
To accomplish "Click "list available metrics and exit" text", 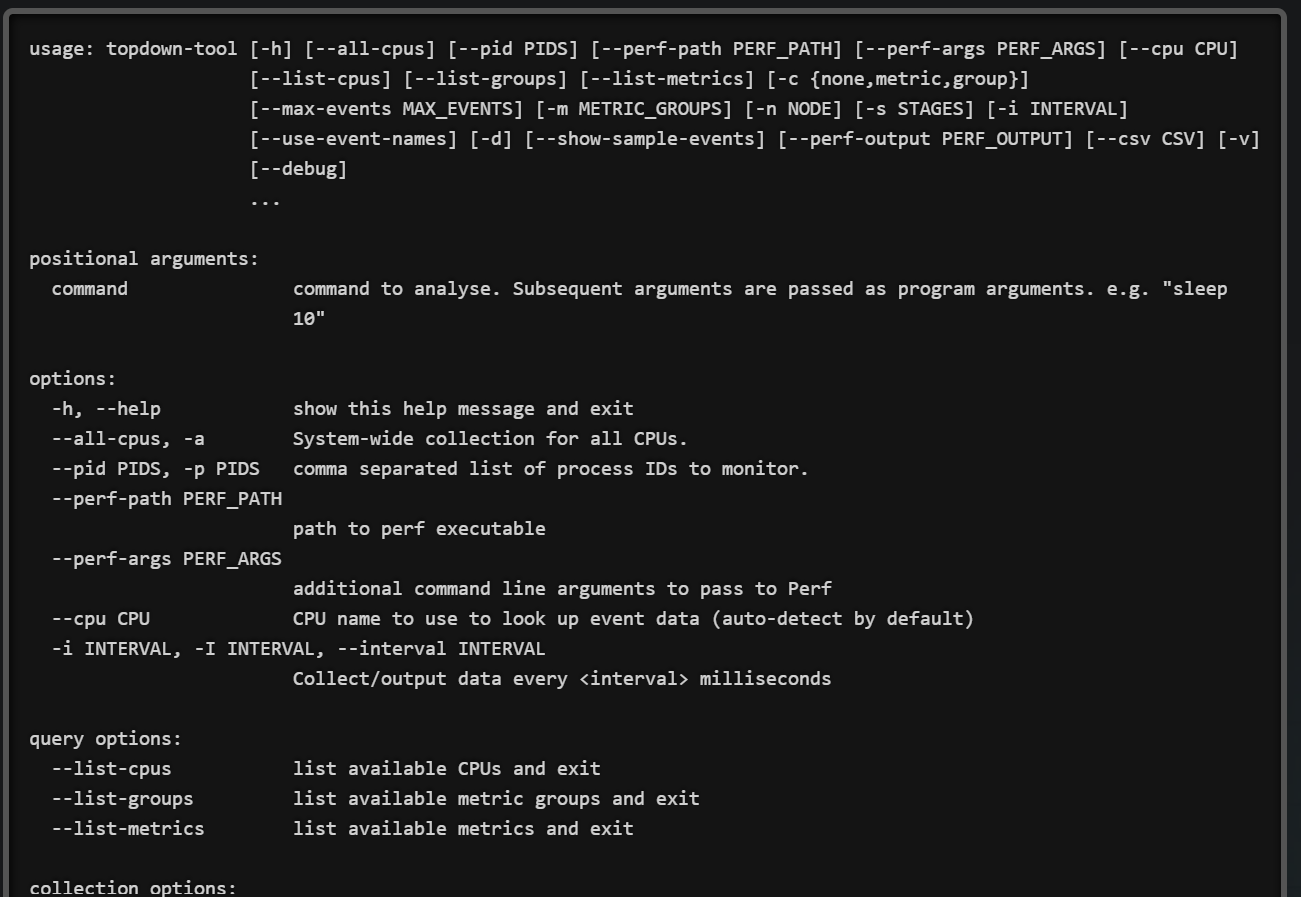I will point(463,829).
